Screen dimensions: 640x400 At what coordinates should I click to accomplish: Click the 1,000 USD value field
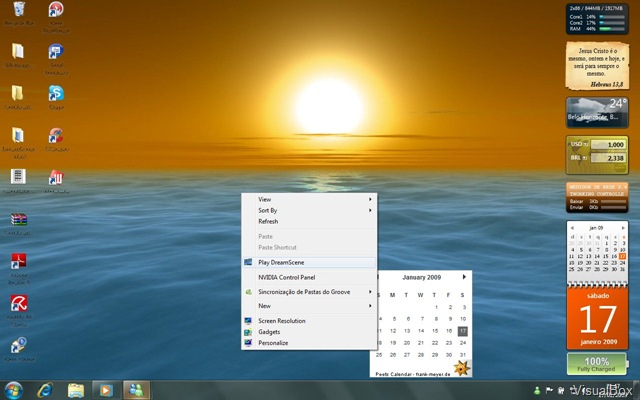[608, 144]
